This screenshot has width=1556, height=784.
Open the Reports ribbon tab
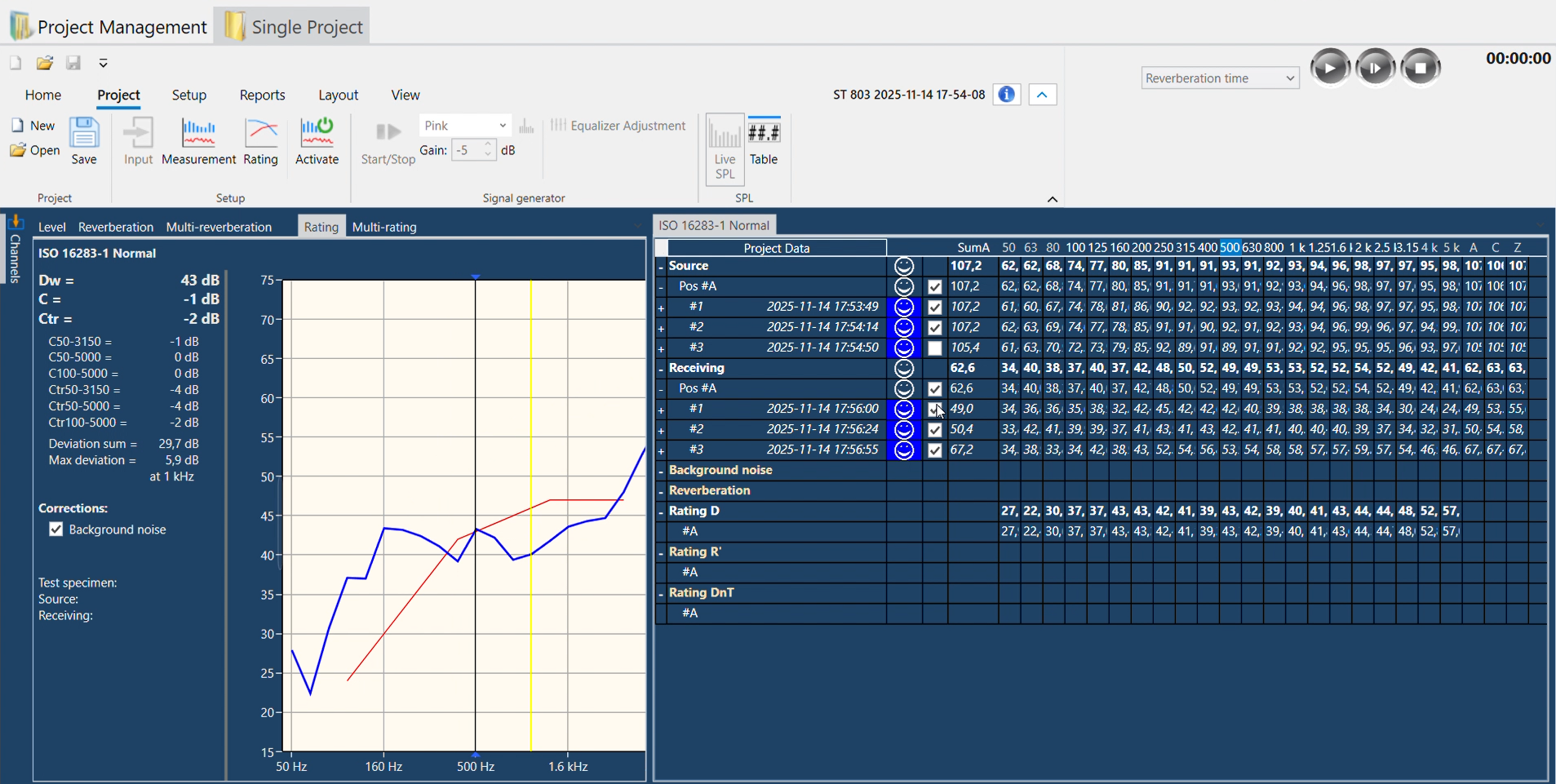pos(262,95)
